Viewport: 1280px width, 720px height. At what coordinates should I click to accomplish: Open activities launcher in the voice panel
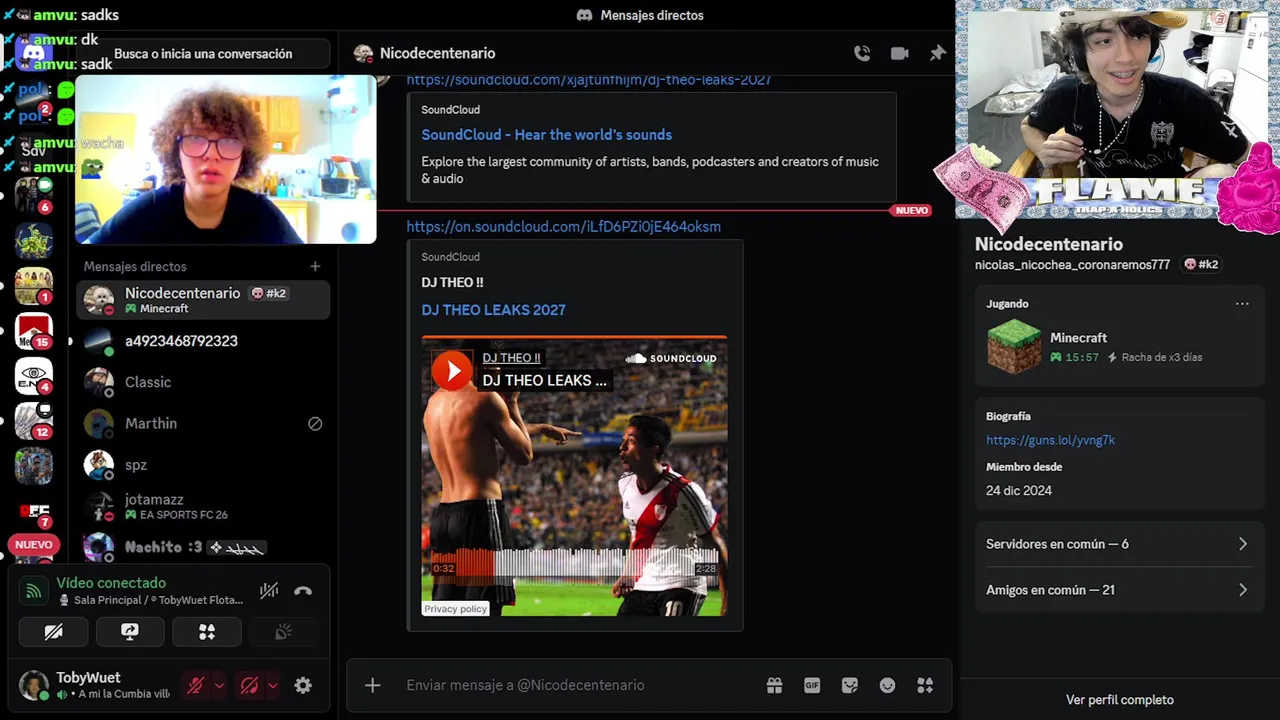tap(207, 632)
